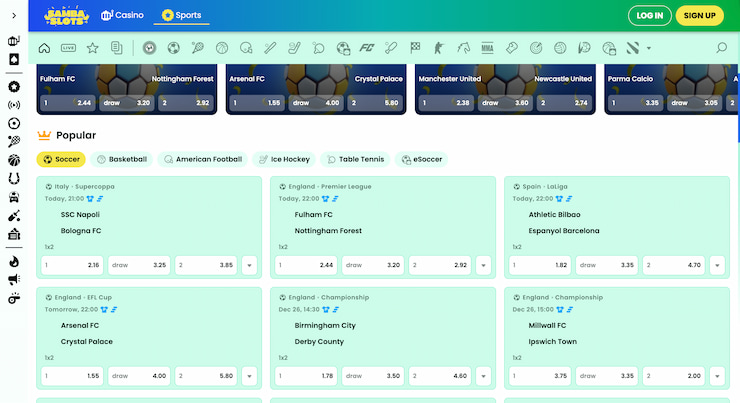This screenshot has height=403, width=740.
Task: Open whistle icon in left sidebar
Action: pyautogui.click(x=14, y=298)
